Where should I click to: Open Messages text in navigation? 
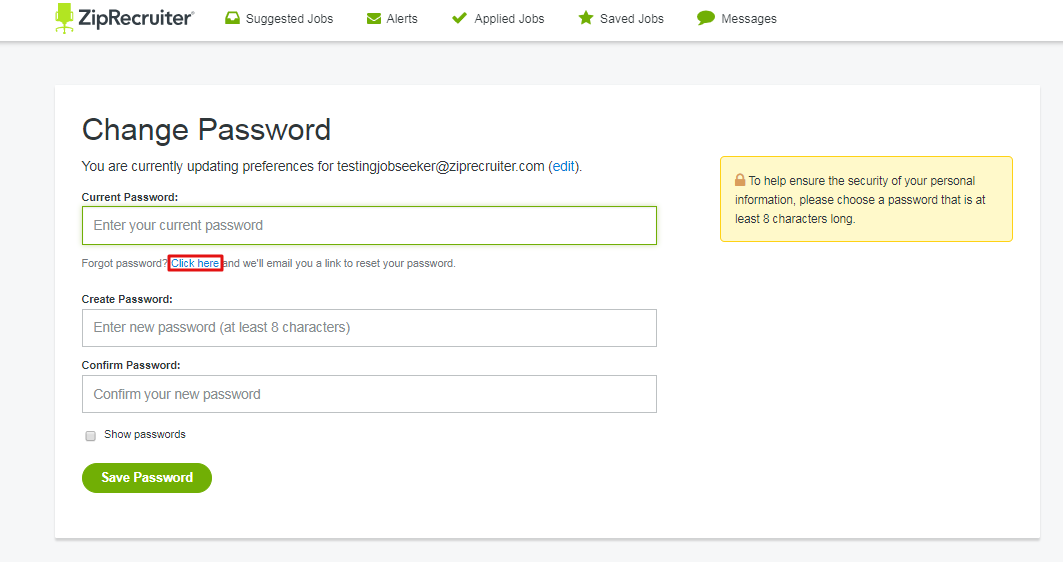click(x=749, y=19)
